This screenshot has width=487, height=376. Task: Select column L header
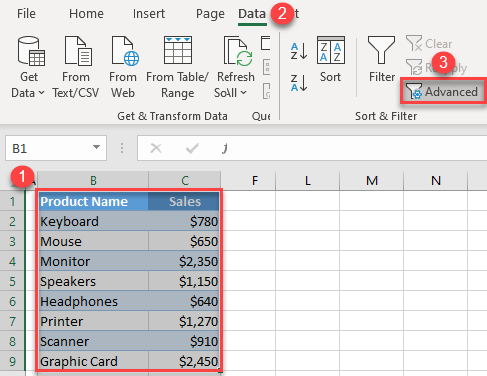click(x=307, y=180)
